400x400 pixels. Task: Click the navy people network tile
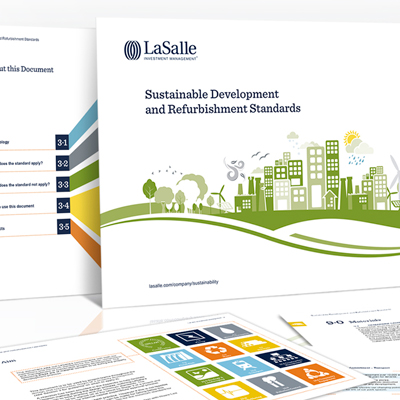[x=283, y=358]
